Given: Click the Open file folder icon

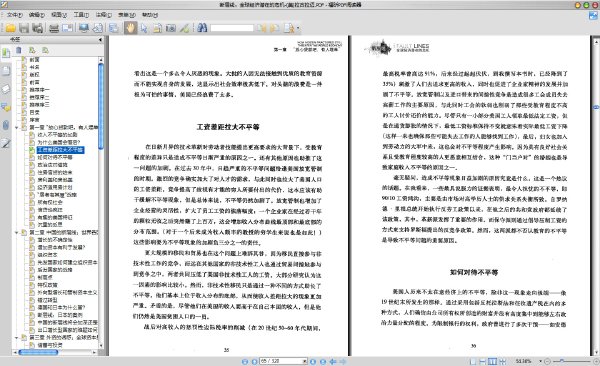Looking at the screenshot, I should point(11,28).
